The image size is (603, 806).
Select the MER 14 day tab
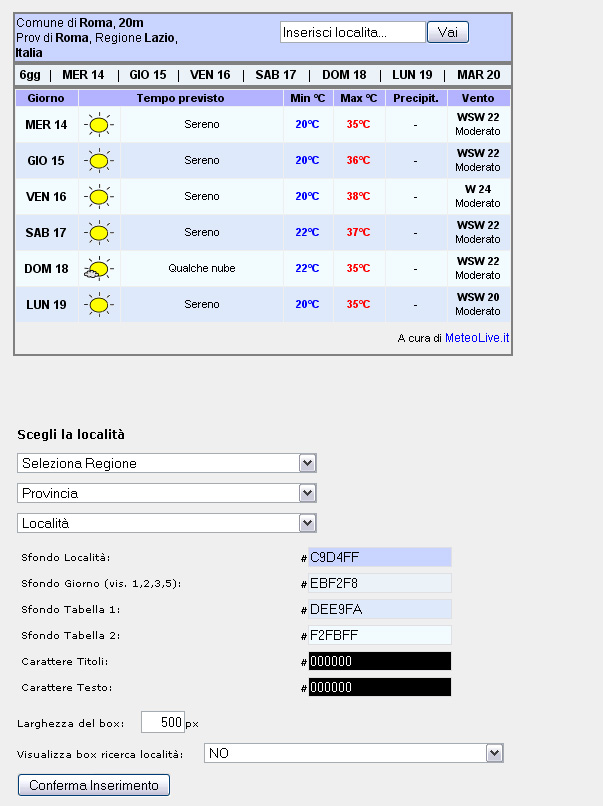[83, 75]
